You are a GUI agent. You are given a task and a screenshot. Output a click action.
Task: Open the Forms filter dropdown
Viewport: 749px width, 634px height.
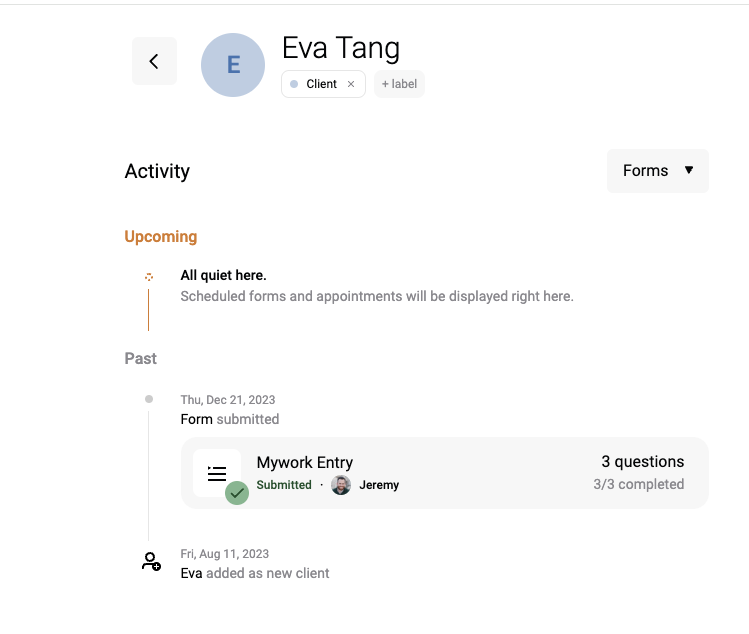pyautogui.click(x=658, y=171)
